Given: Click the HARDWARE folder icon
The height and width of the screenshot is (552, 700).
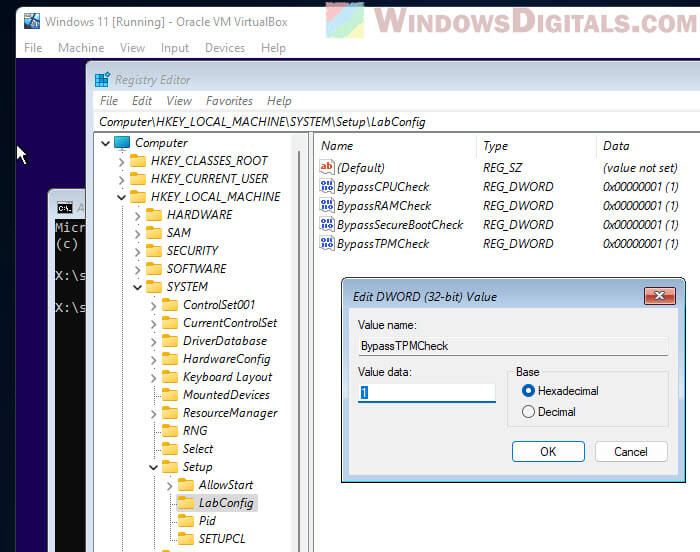Looking at the screenshot, I should click(154, 215).
